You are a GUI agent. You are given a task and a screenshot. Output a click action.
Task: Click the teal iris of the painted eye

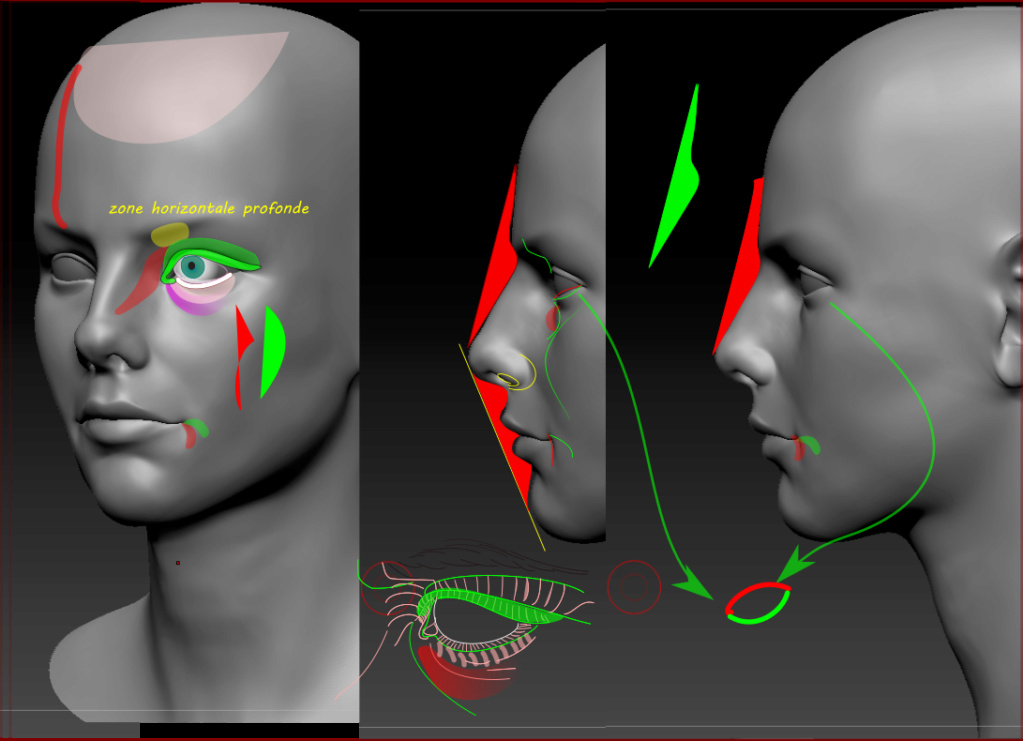tap(192, 265)
